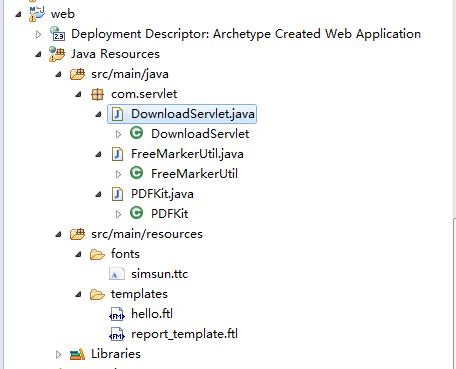Image resolution: width=456 pixels, height=369 pixels.
Task: Click the PDFKit class icon
Action: [137, 213]
